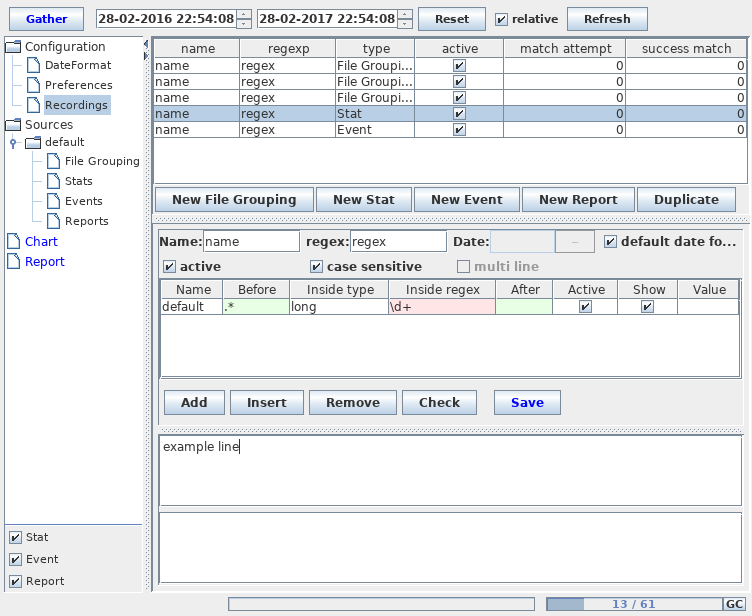The height and width of the screenshot is (616, 752).
Task: Click the File Grouping document icon
Action: 54,161
